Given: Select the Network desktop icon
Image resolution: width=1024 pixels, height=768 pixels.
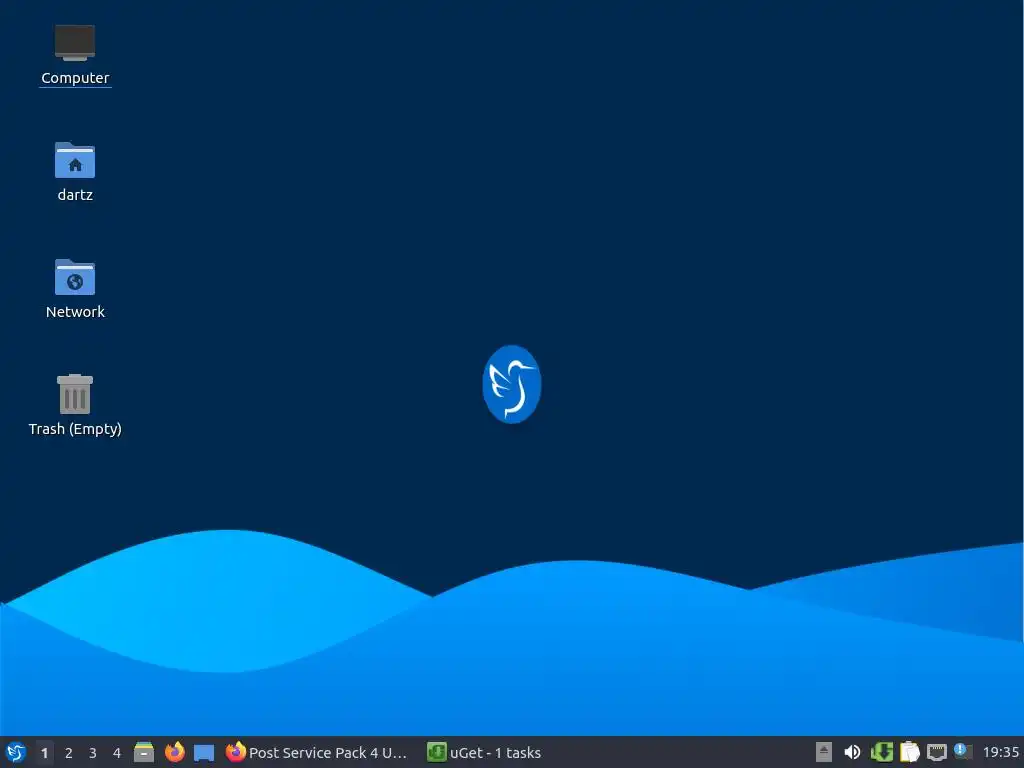Looking at the screenshot, I should tap(75, 289).
